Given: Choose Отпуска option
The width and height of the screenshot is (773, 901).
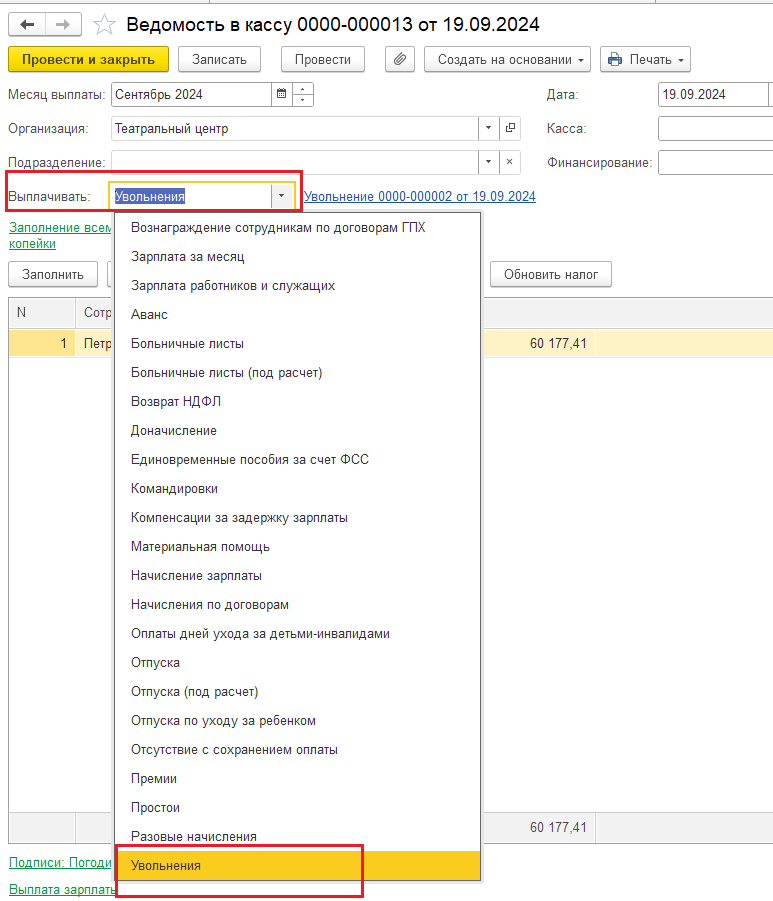Looking at the screenshot, I should (298, 663).
